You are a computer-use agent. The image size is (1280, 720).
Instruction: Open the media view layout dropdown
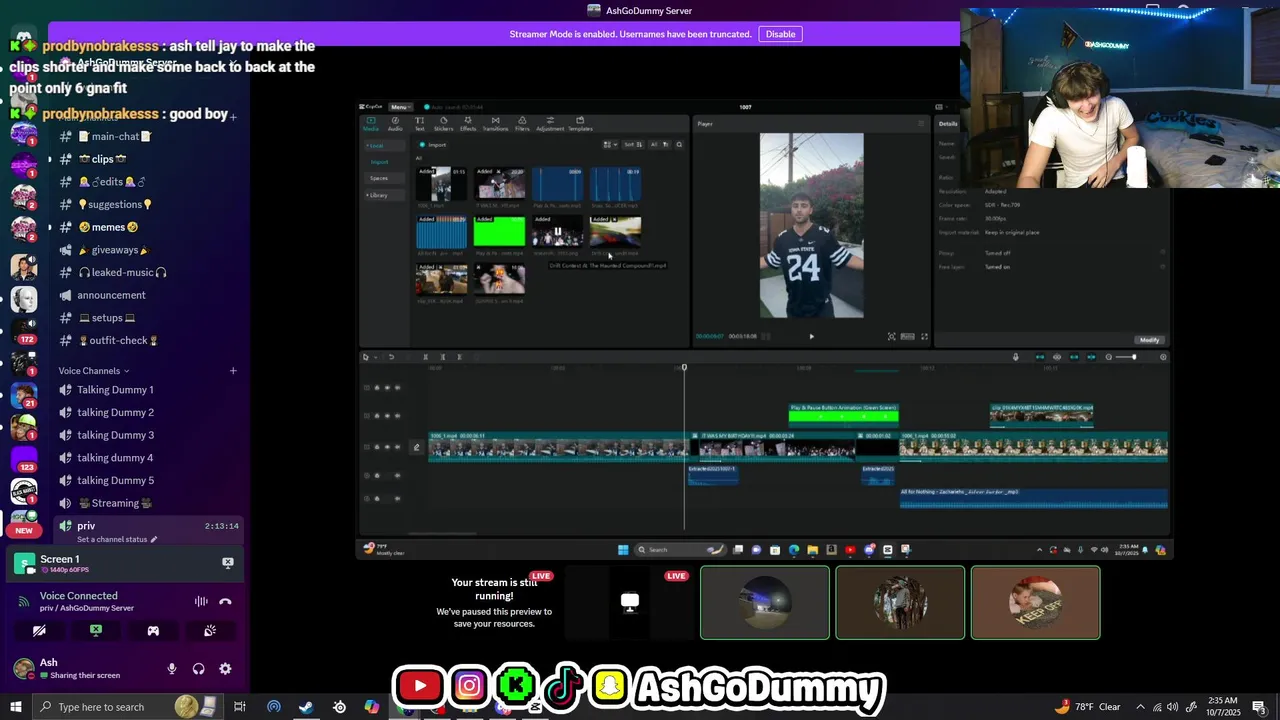click(x=609, y=145)
